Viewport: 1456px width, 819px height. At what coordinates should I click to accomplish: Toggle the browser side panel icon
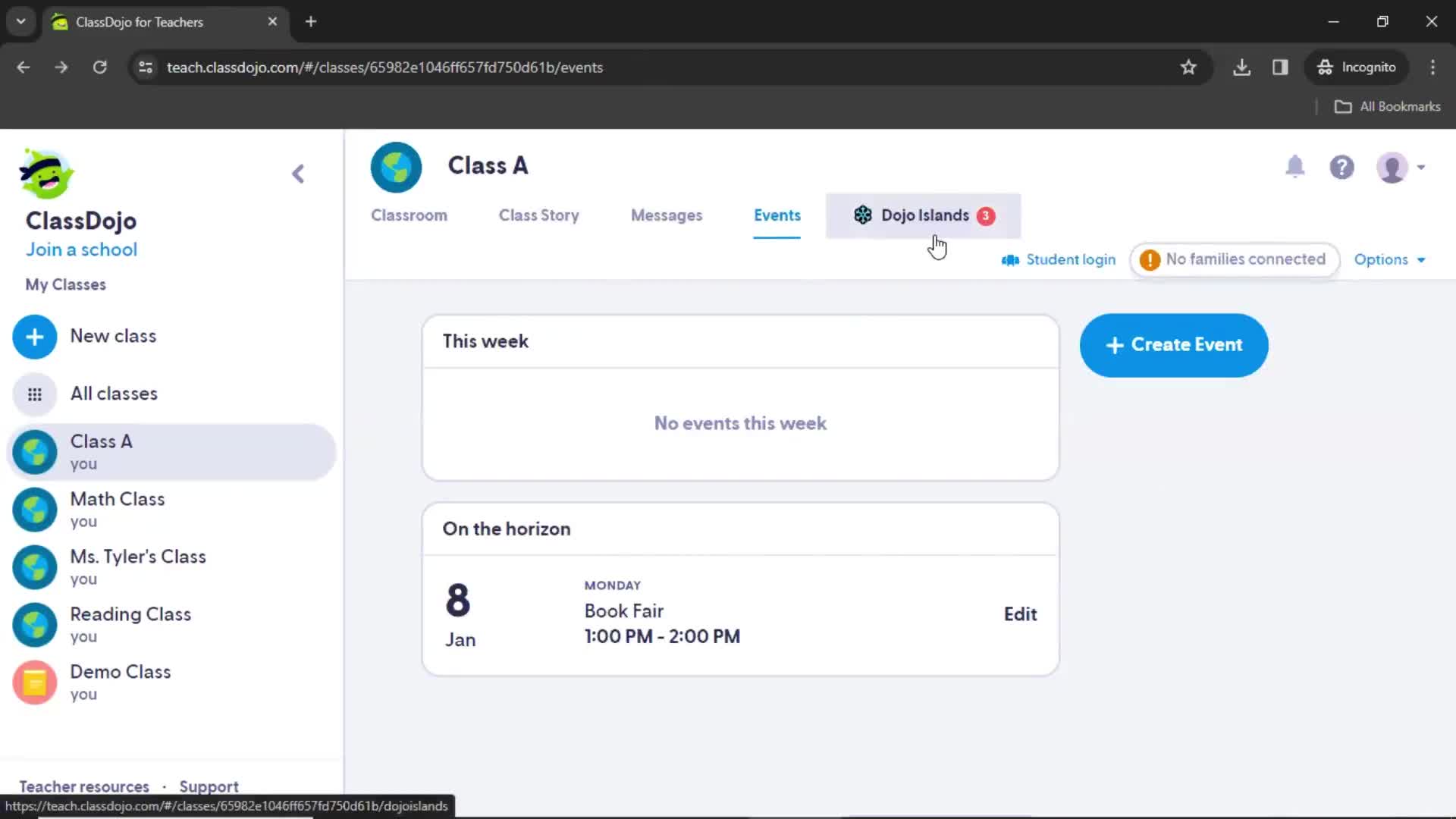pyautogui.click(x=1280, y=67)
